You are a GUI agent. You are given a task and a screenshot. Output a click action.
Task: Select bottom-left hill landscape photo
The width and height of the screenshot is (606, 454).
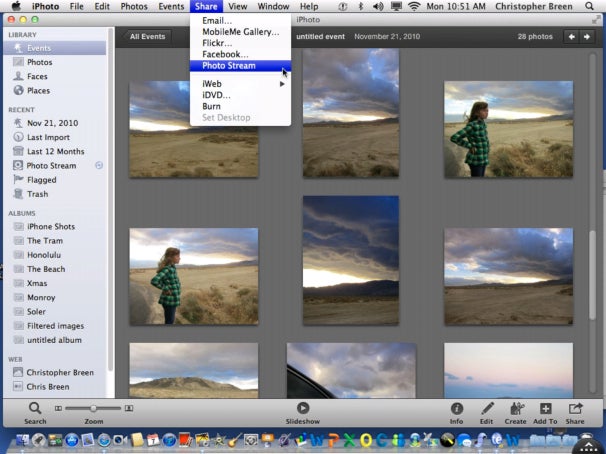(194, 370)
